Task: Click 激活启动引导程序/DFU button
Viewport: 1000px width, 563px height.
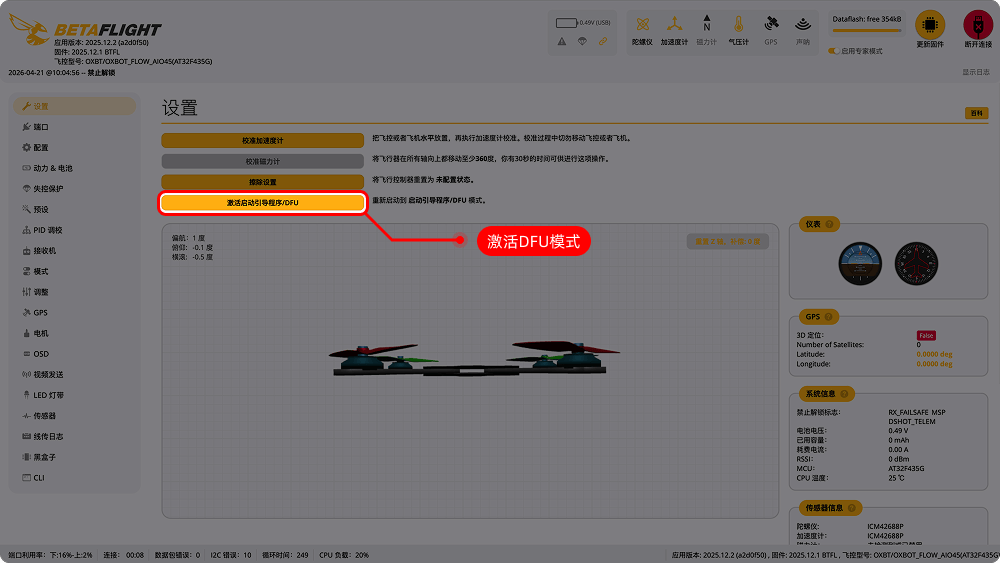Action: 262,203
